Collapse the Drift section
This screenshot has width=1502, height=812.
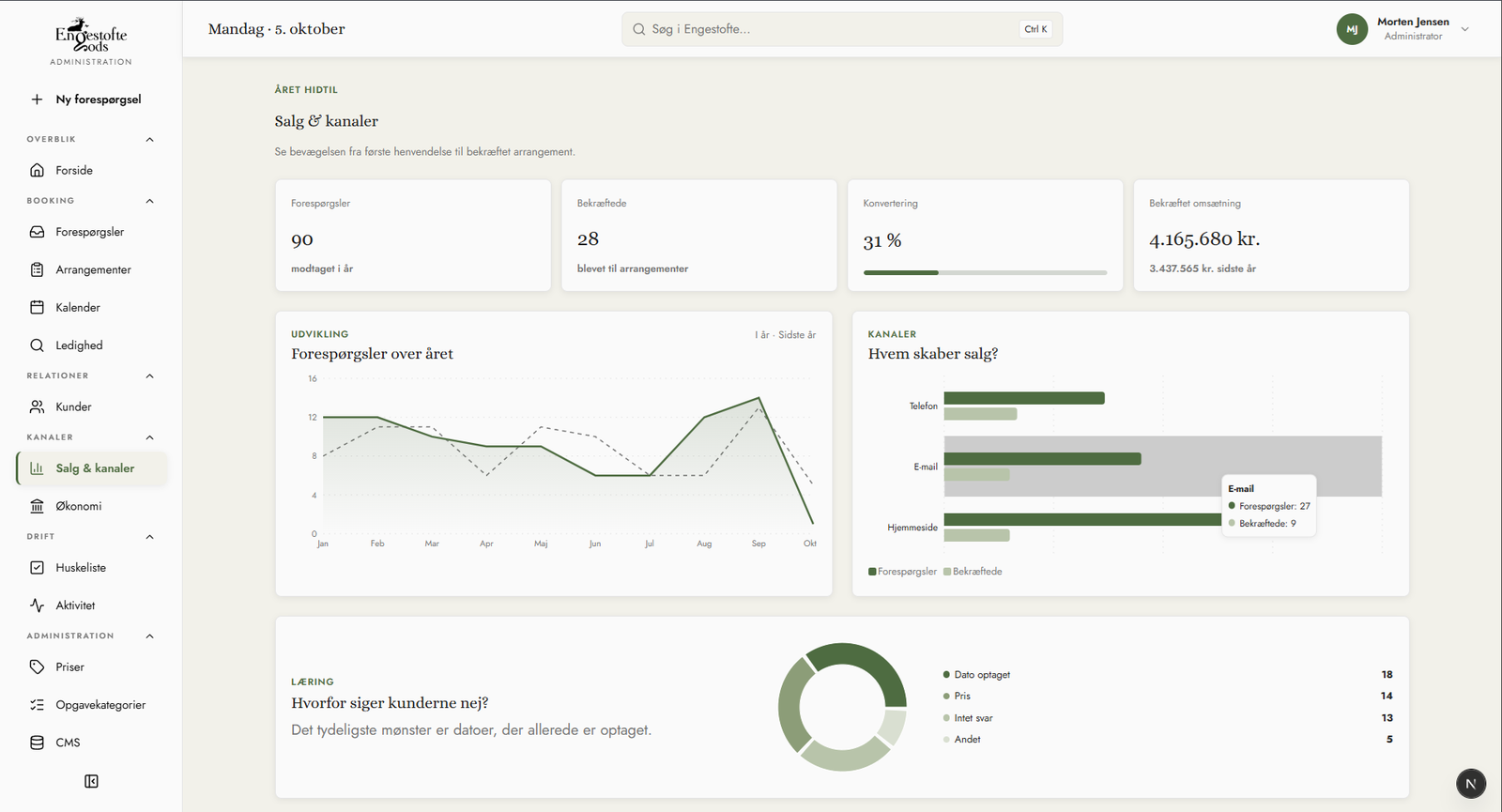pyautogui.click(x=149, y=537)
